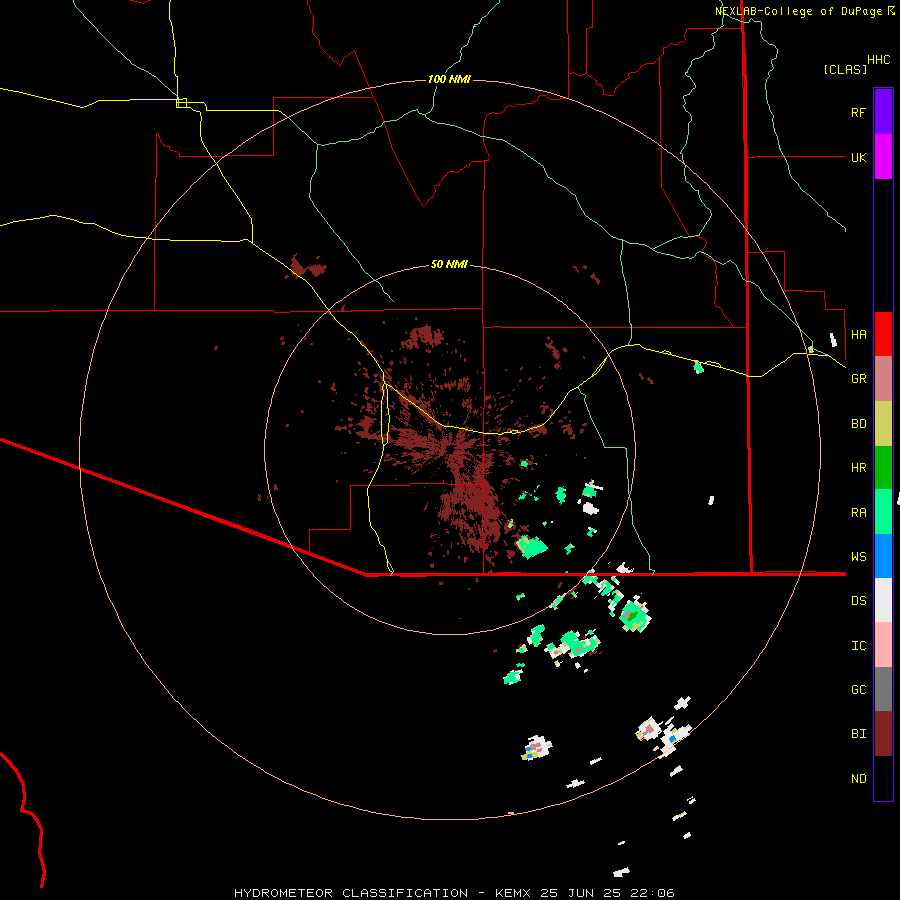Click the NEXLAB-College of DuPage credit text
The width and height of the screenshot is (900, 900).
(x=805, y=11)
